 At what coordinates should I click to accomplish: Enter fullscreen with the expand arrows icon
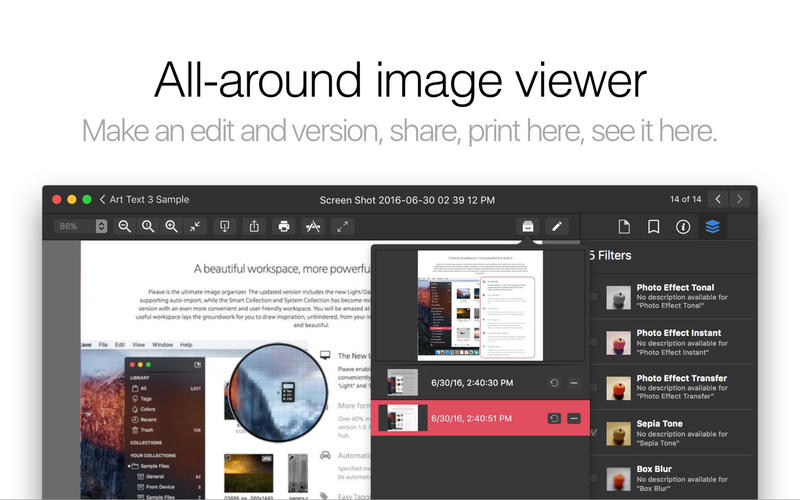pos(343,227)
